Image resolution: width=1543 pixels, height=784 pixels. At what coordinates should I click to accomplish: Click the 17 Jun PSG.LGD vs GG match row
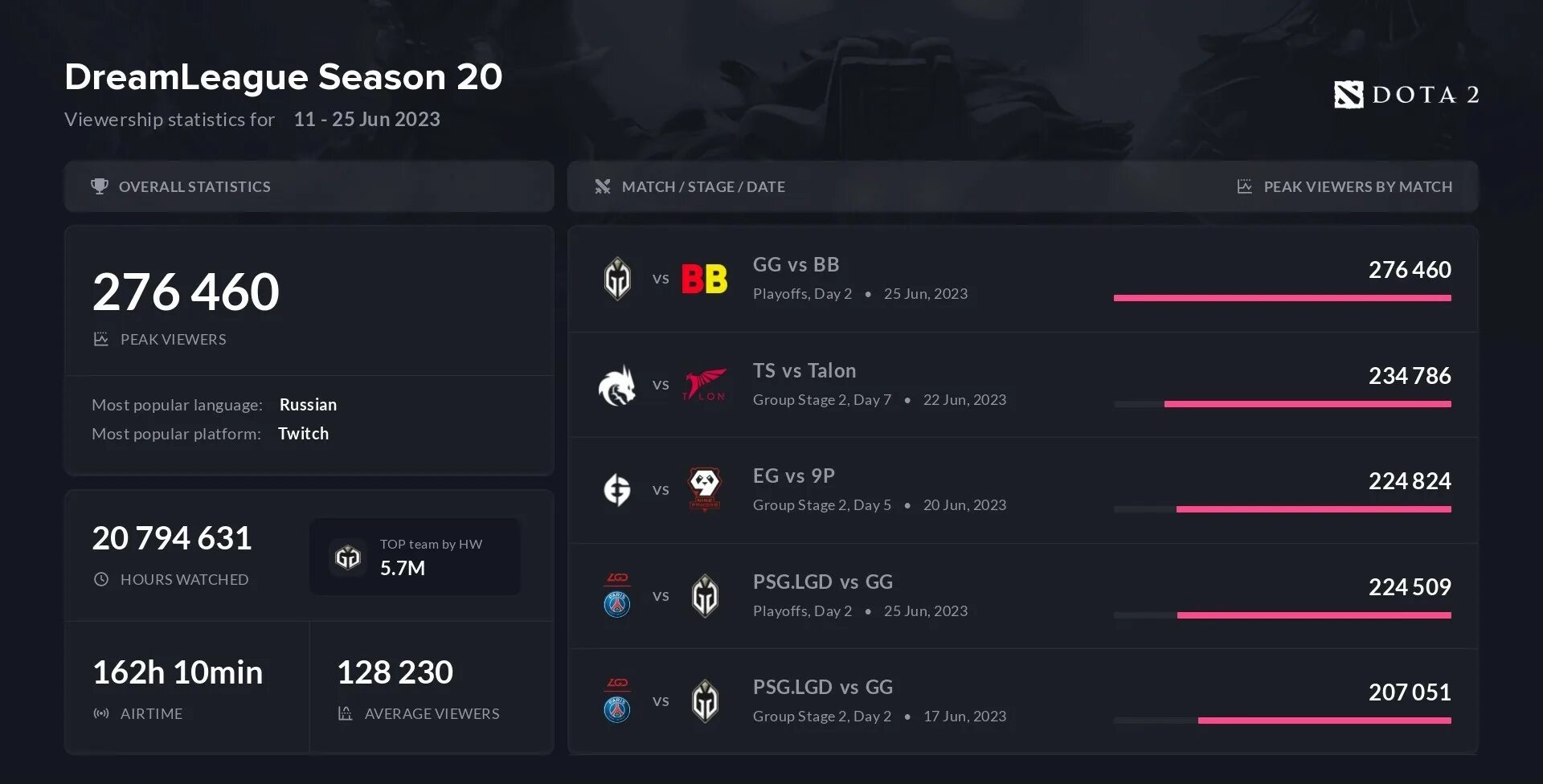(x=1022, y=701)
